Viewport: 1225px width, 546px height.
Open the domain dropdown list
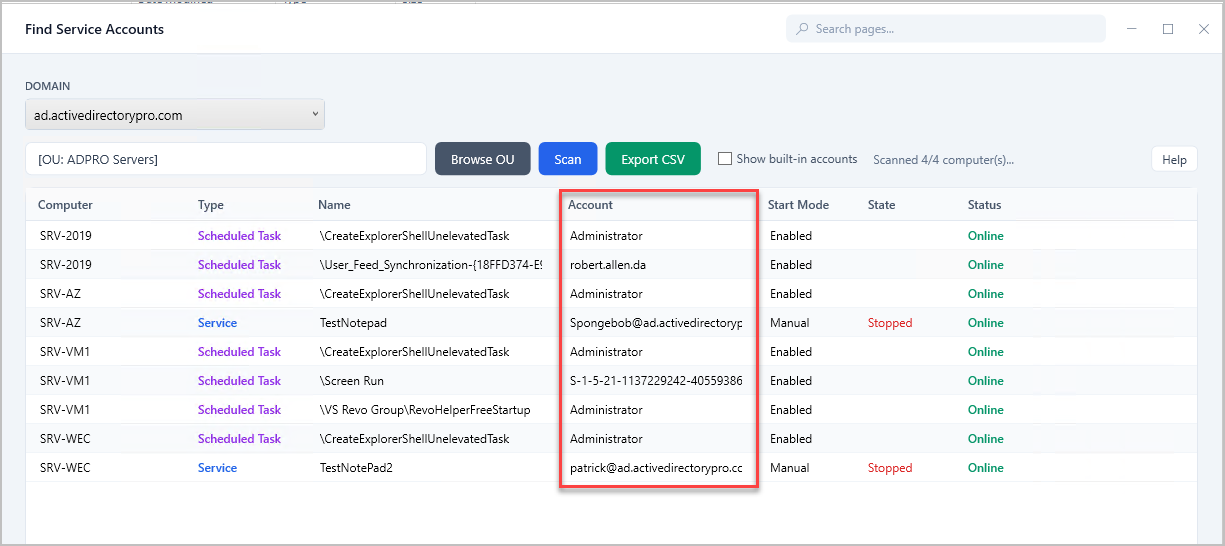(x=174, y=115)
